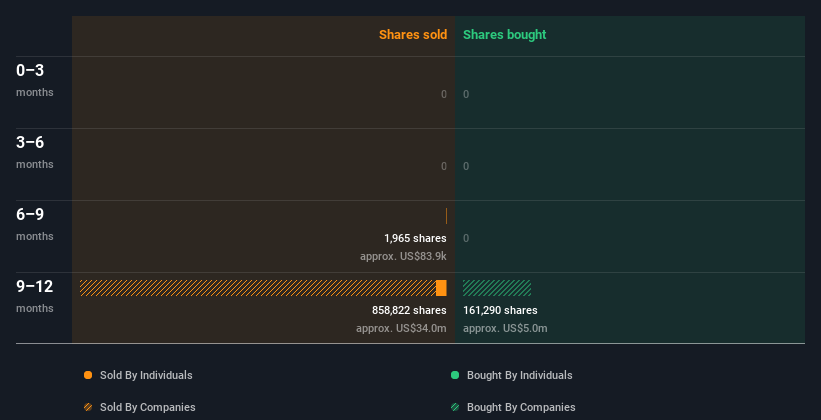
Task: Click the orange 'Sold By Individuals' legend dot
Action: [x=88, y=375]
